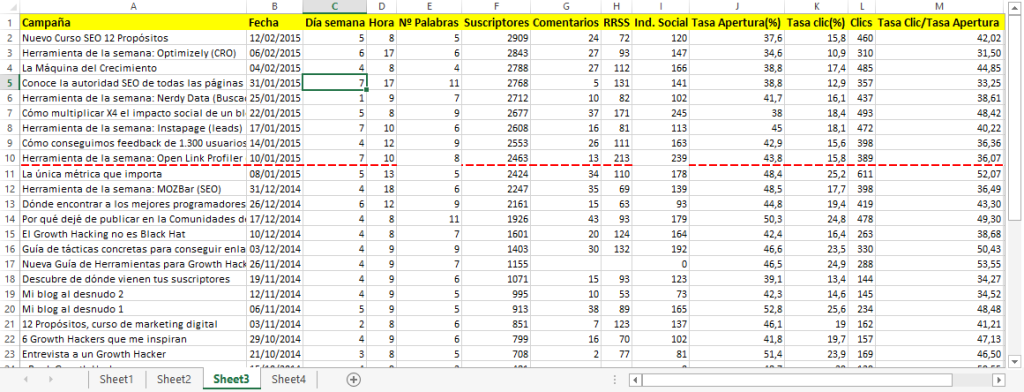This screenshot has height=392, width=1024.
Task: Click the 'Comentarios' header cell
Action: click(566, 22)
